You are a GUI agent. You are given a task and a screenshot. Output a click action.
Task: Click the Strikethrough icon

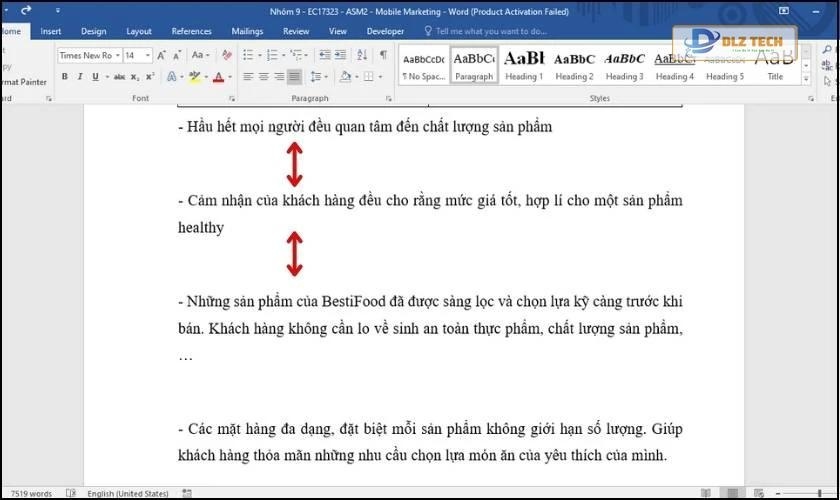click(x=120, y=77)
